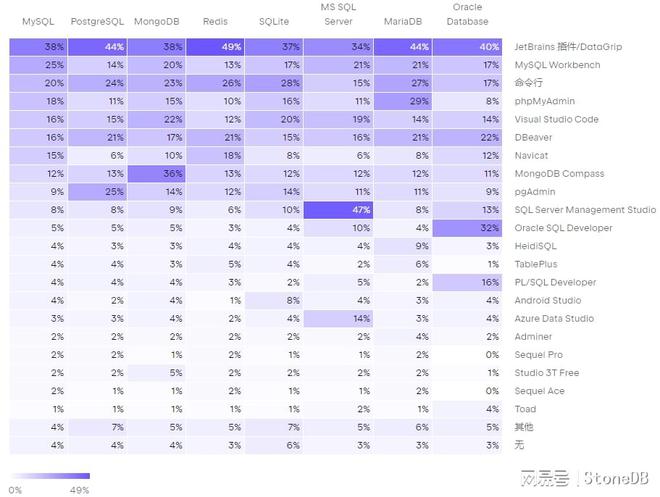This screenshot has width=660, height=497.
Task: Click the JetBrains 插件/DataGrip row label
Action: tap(568, 47)
